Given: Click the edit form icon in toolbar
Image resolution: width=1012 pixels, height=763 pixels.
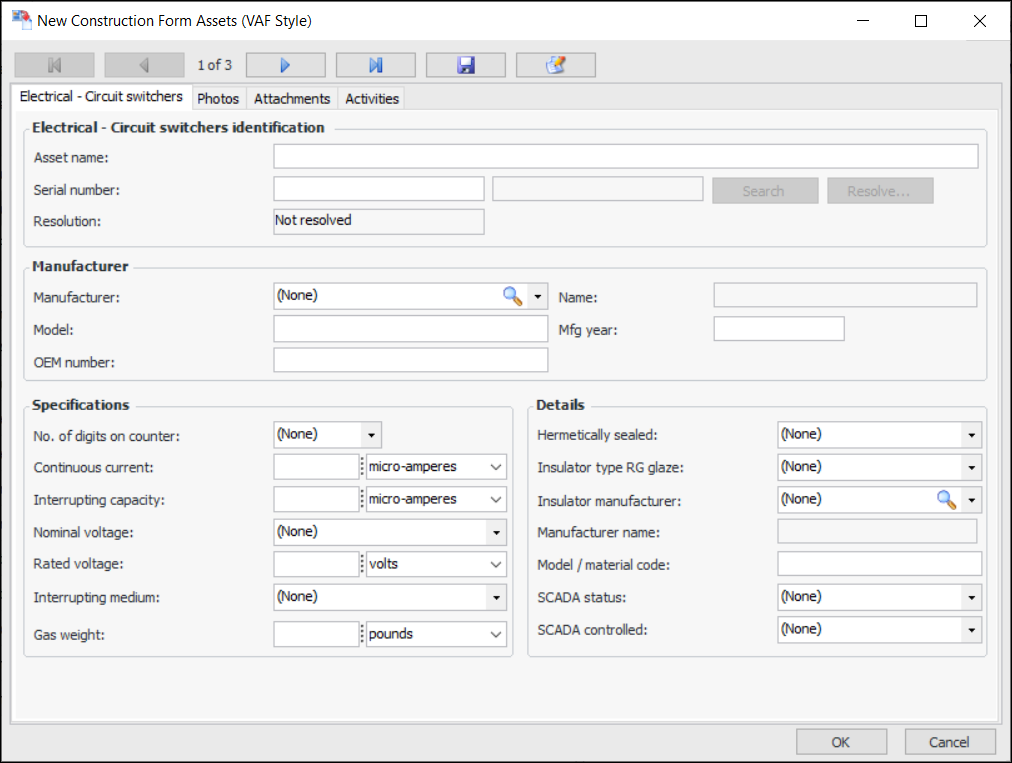Looking at the screenshot, I should [555, 65].
